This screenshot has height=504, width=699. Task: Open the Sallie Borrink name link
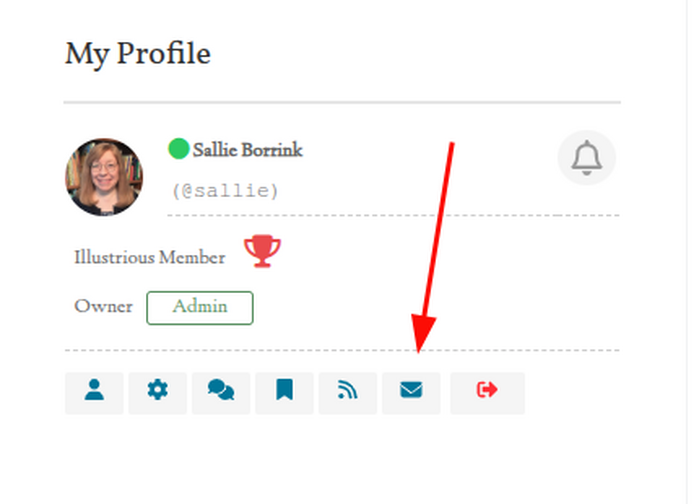coord(247,151)
